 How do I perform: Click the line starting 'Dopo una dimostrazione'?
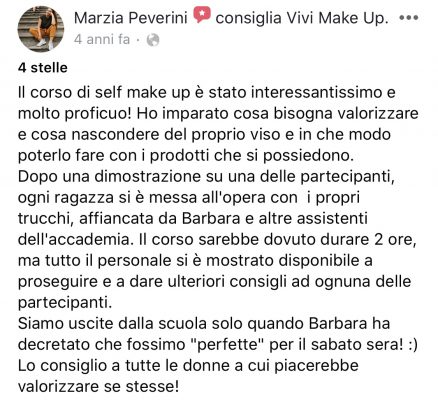pos(206,177)
